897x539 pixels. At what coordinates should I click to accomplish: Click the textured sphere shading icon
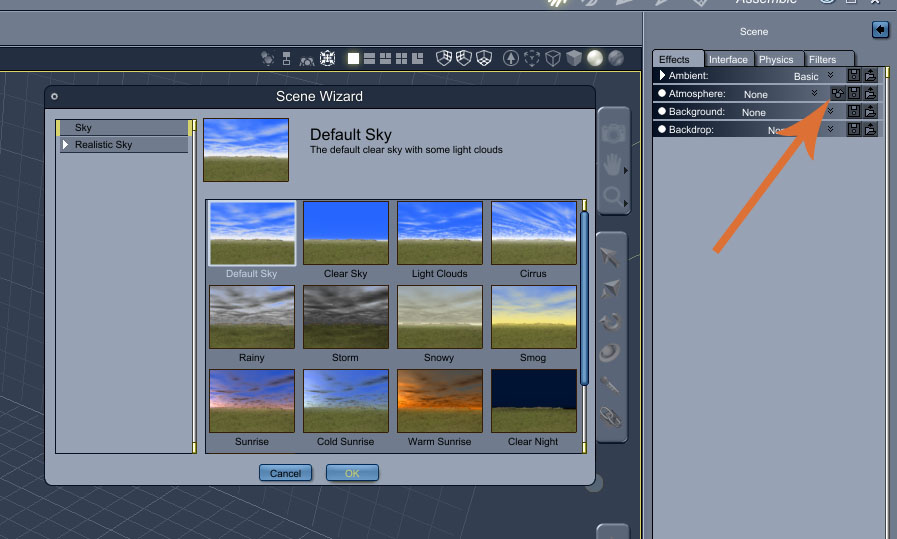616,58
